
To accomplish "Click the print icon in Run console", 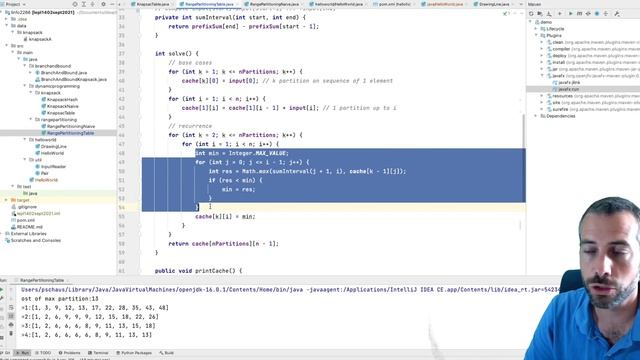I will pyautogui.click(x=11, y=325).
